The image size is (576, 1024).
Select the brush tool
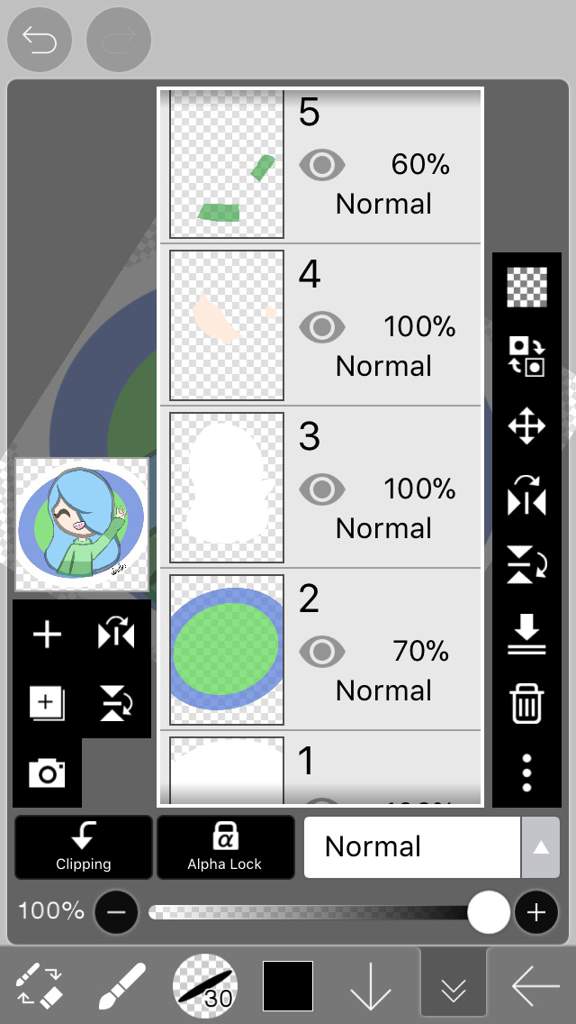tap(121, 986)
